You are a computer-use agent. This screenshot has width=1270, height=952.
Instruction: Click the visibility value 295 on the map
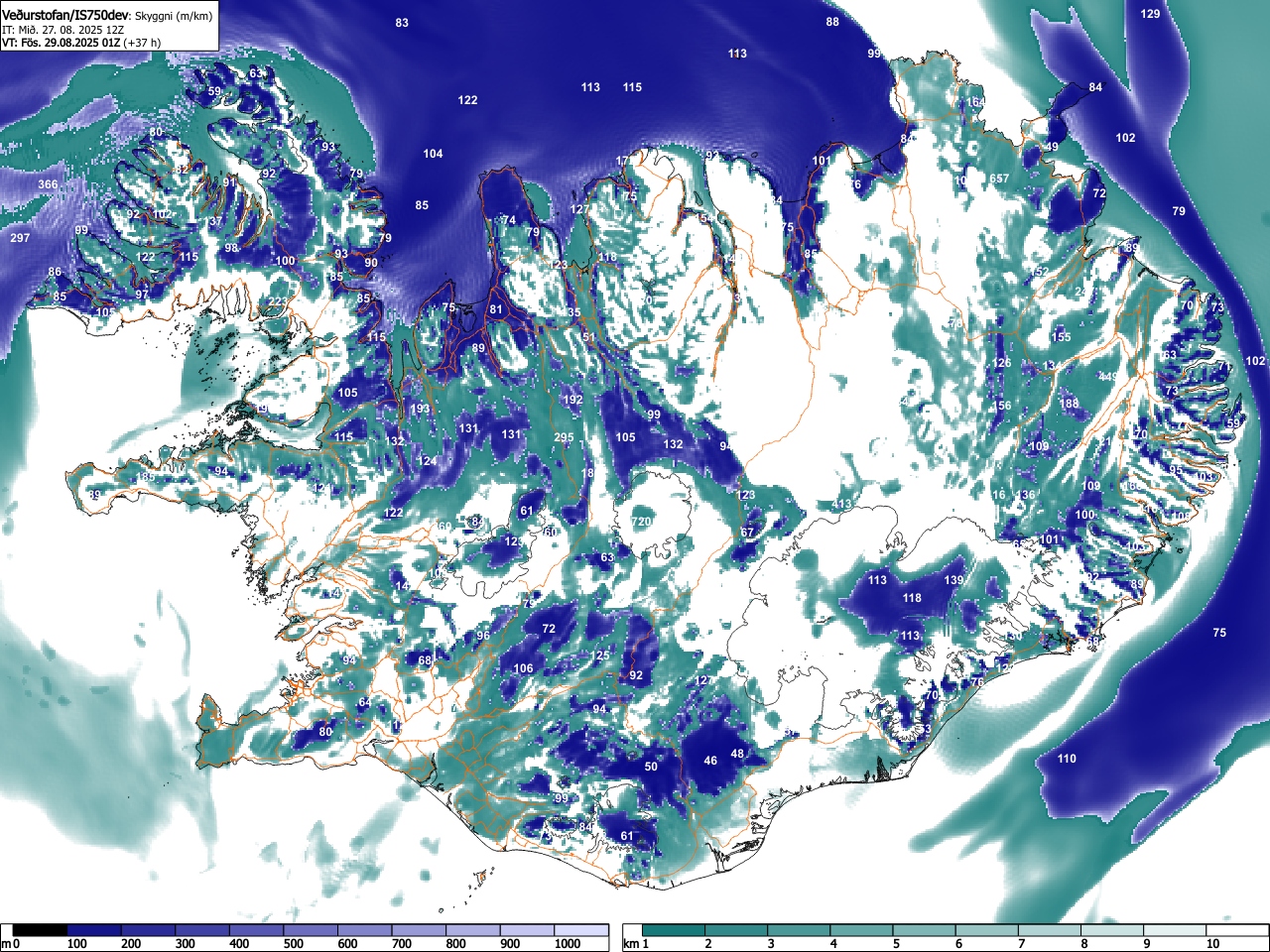(564, 437)
